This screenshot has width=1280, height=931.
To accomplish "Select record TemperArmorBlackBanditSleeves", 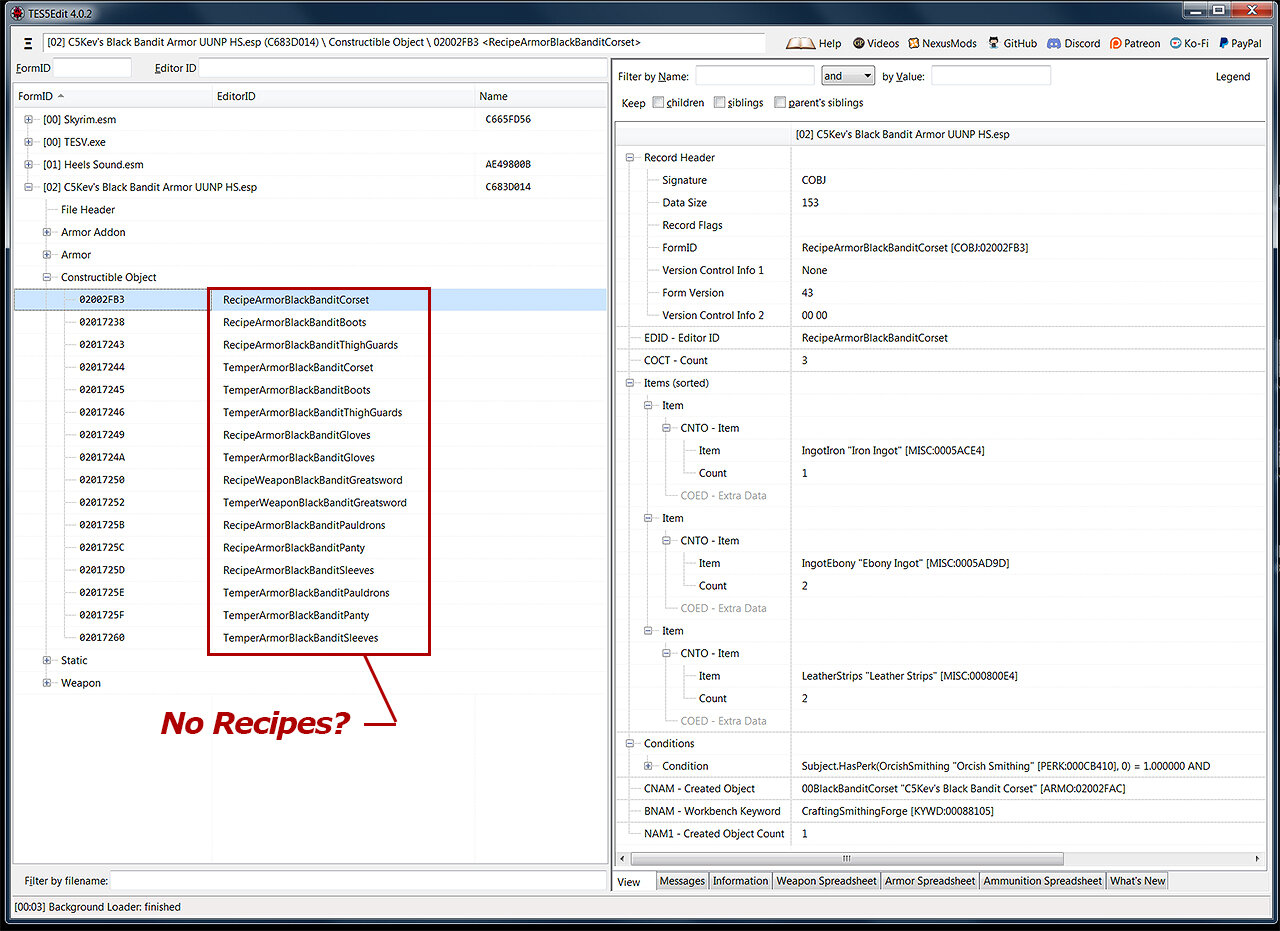I will point(300,638).
